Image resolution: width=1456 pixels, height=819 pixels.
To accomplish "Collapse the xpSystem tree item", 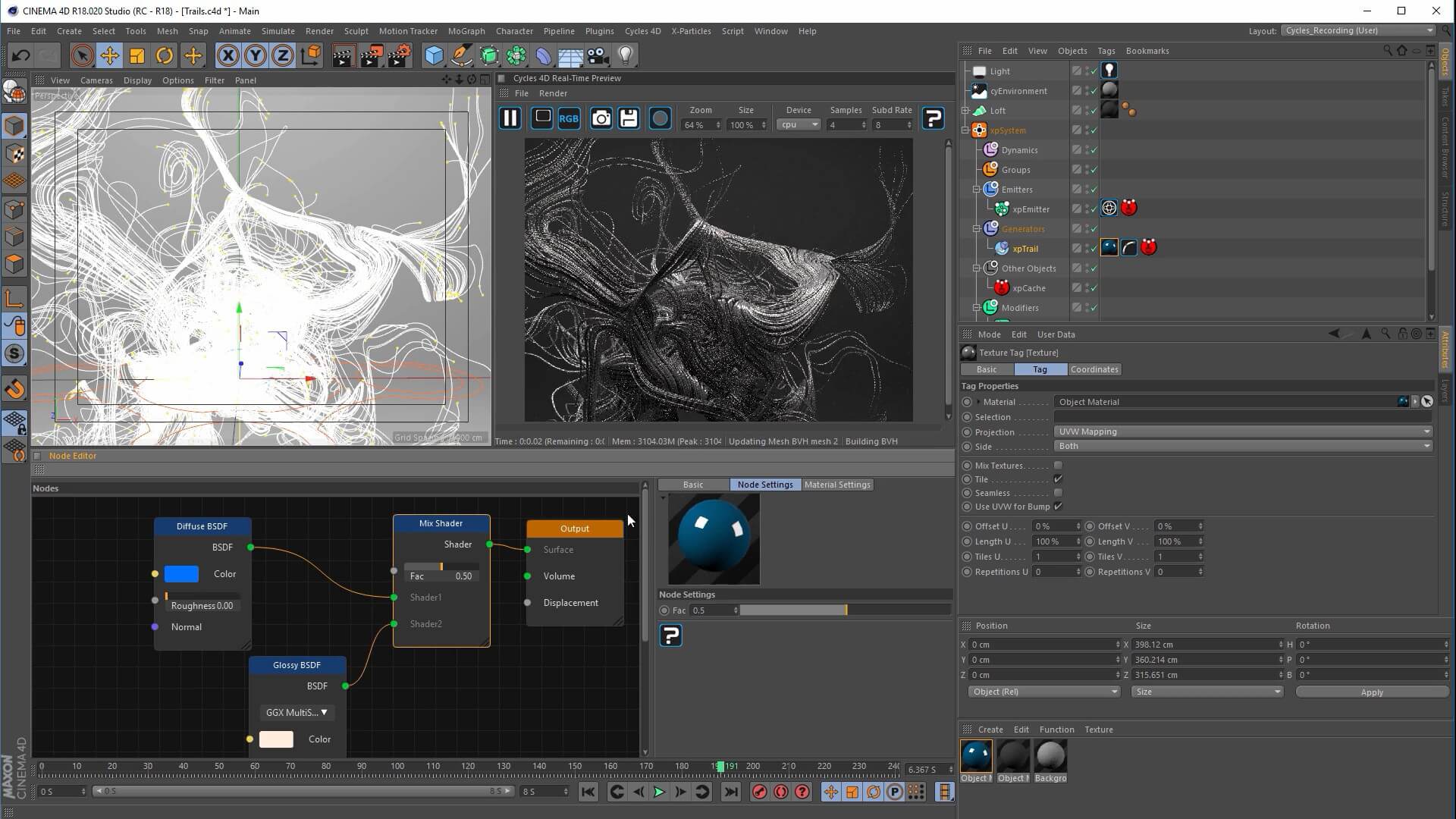I will [965, 130].
